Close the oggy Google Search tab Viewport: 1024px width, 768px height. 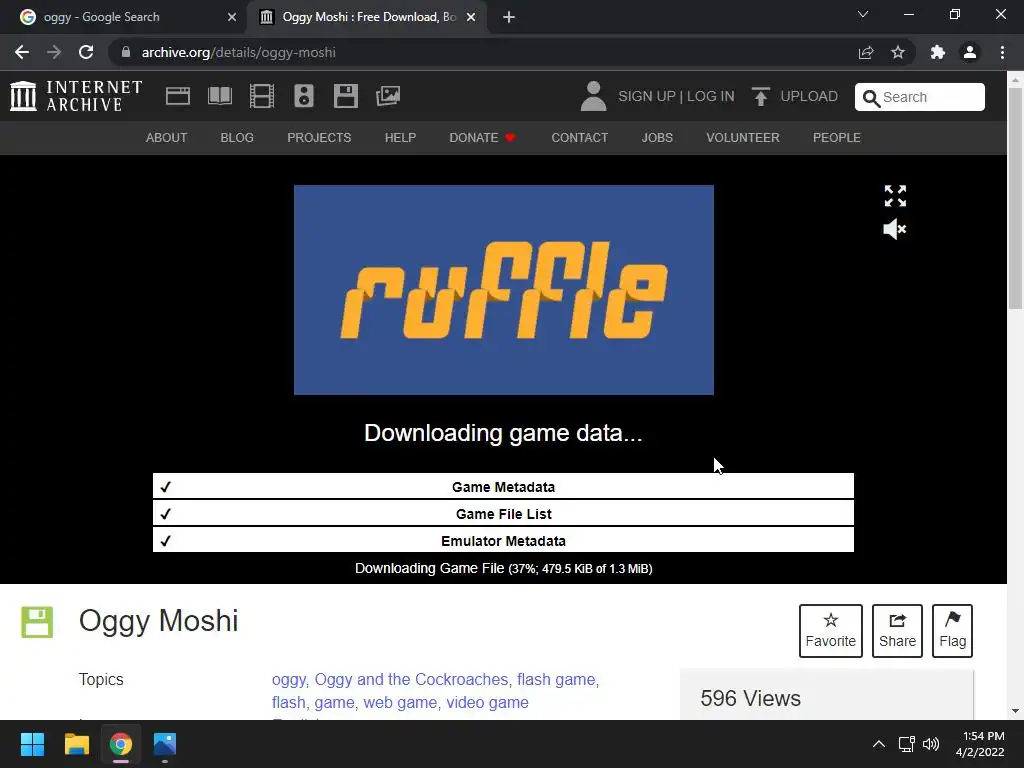pos(232,17)
